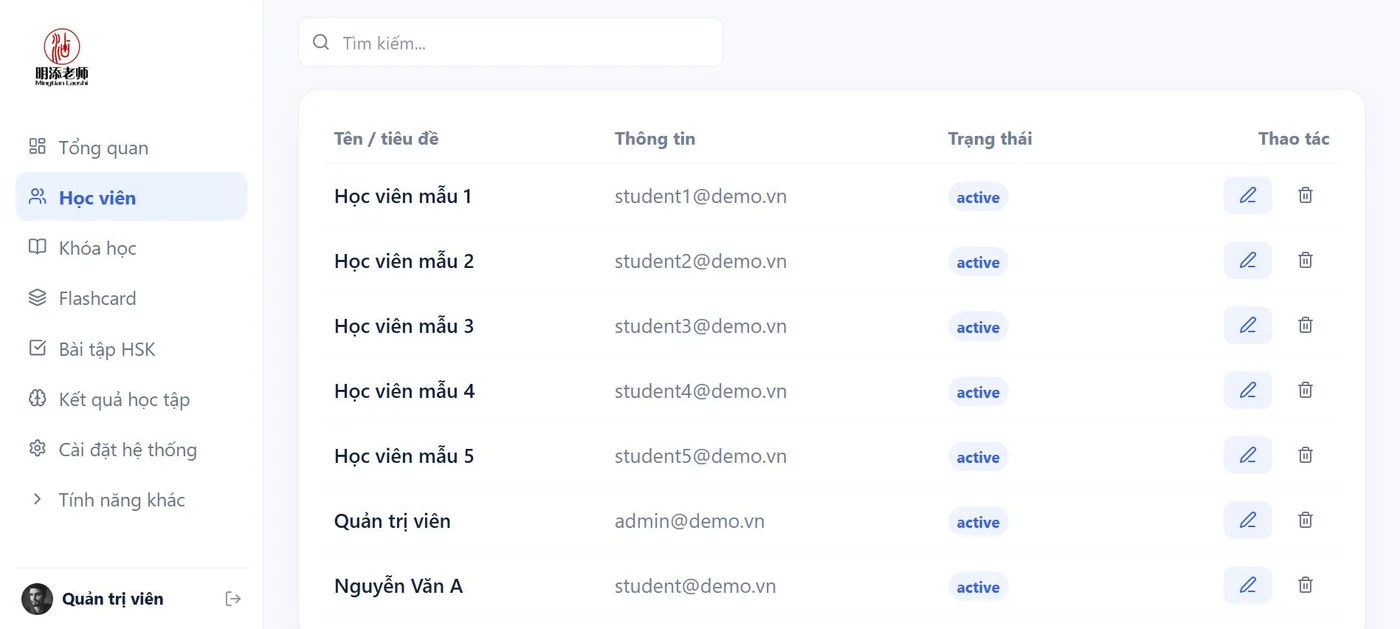Click the Kết quả học tập brain icon
The image size is (1400, 629).
click(x=37, y=398)
